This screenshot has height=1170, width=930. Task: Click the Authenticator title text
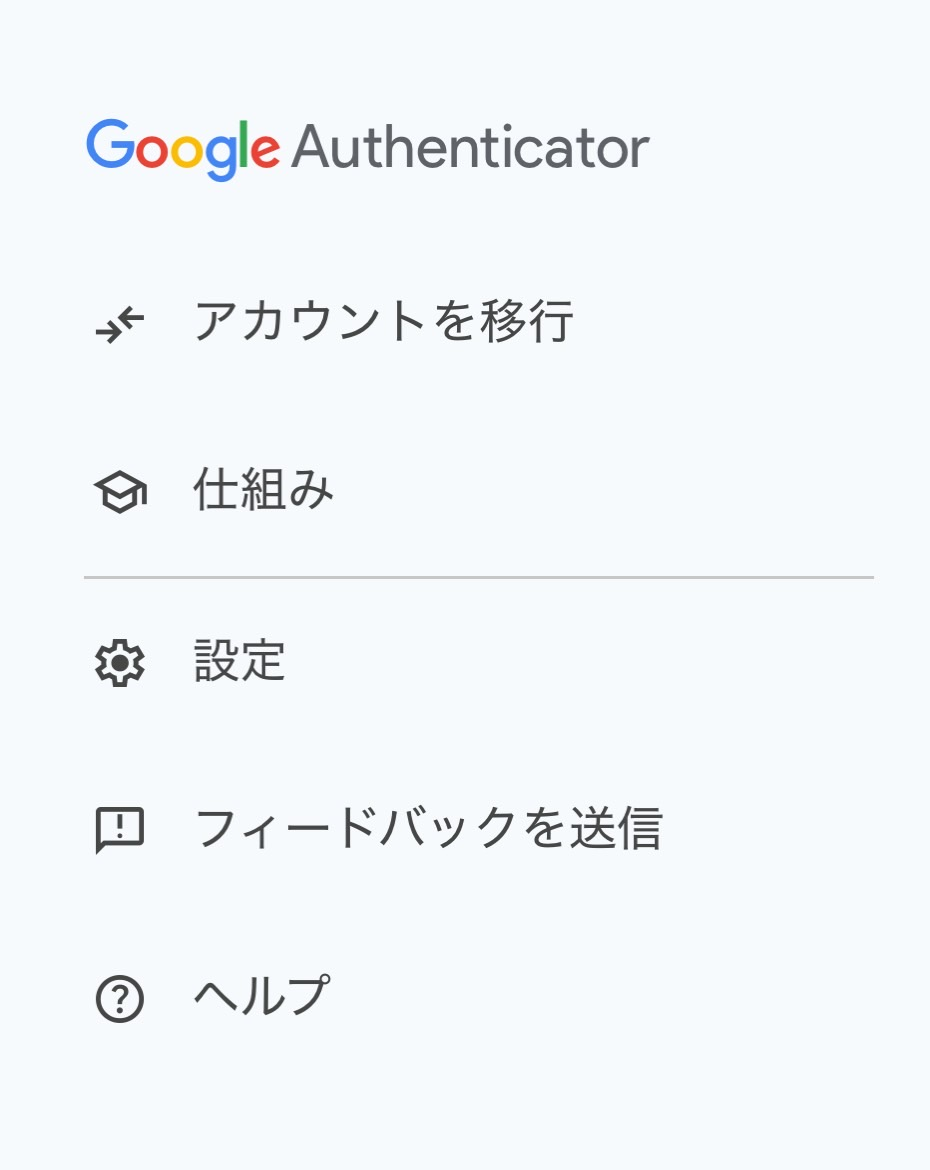pos(470,149)
